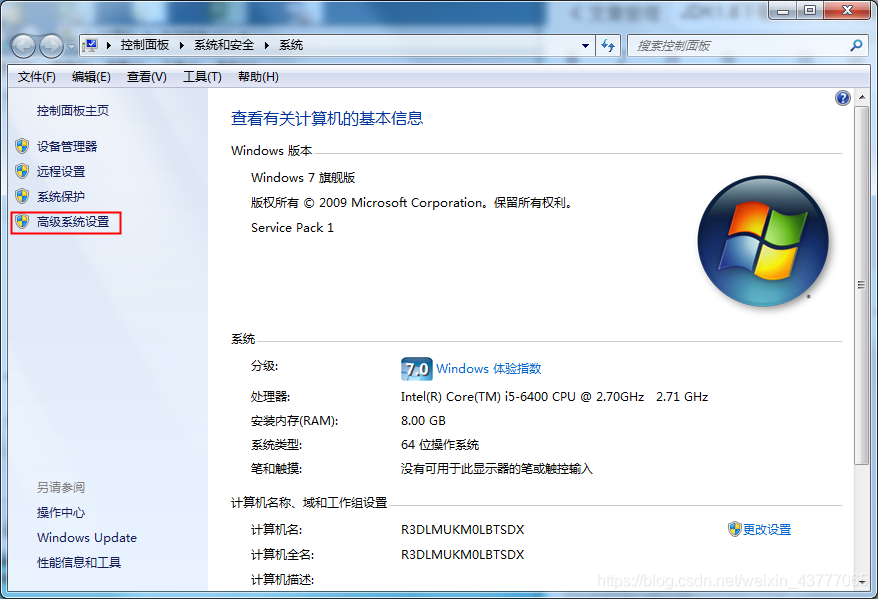Select the Service Pack 1 text

292,228
